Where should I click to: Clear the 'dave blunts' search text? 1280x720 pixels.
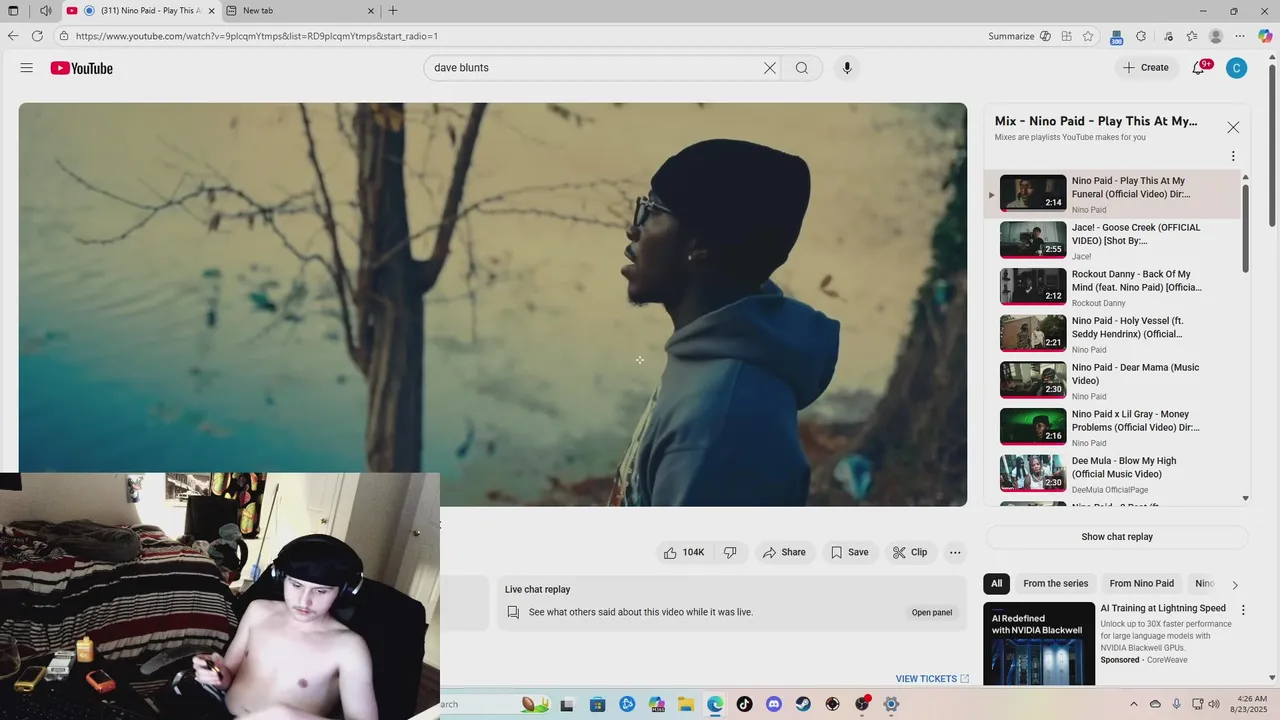click(x=770, y=68)
